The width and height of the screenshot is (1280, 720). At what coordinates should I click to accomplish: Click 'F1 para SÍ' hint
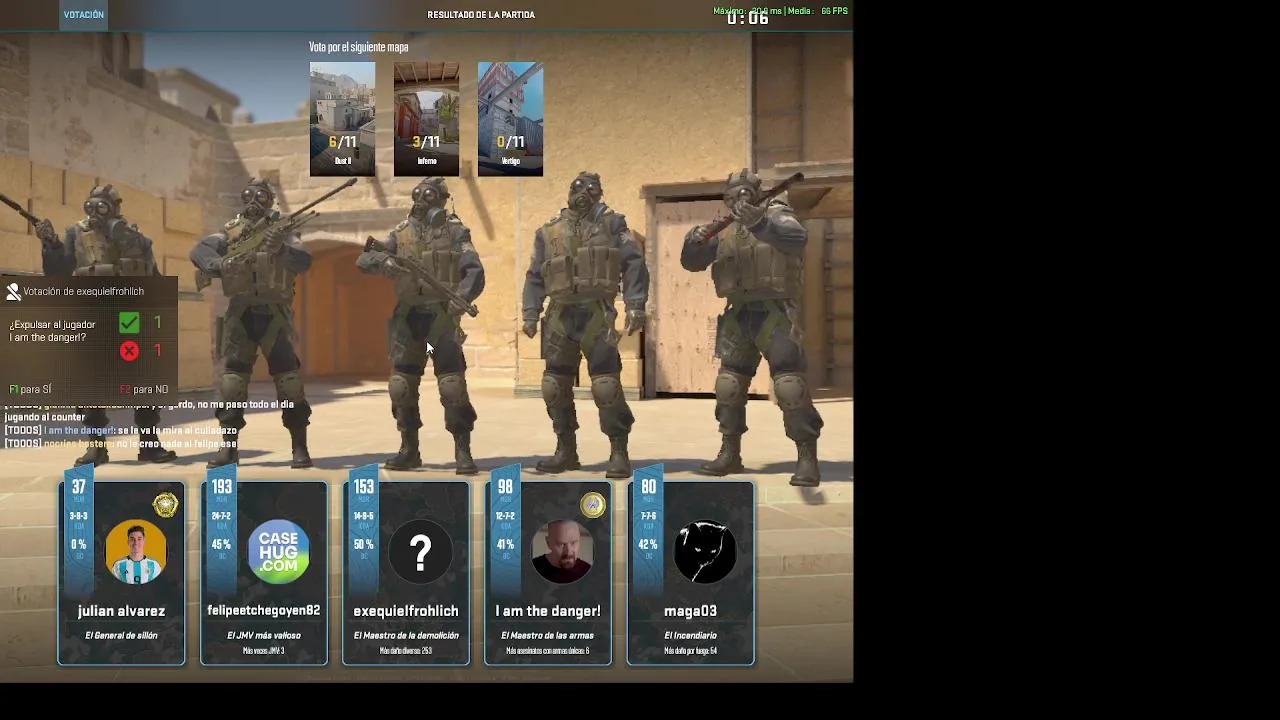30,389
